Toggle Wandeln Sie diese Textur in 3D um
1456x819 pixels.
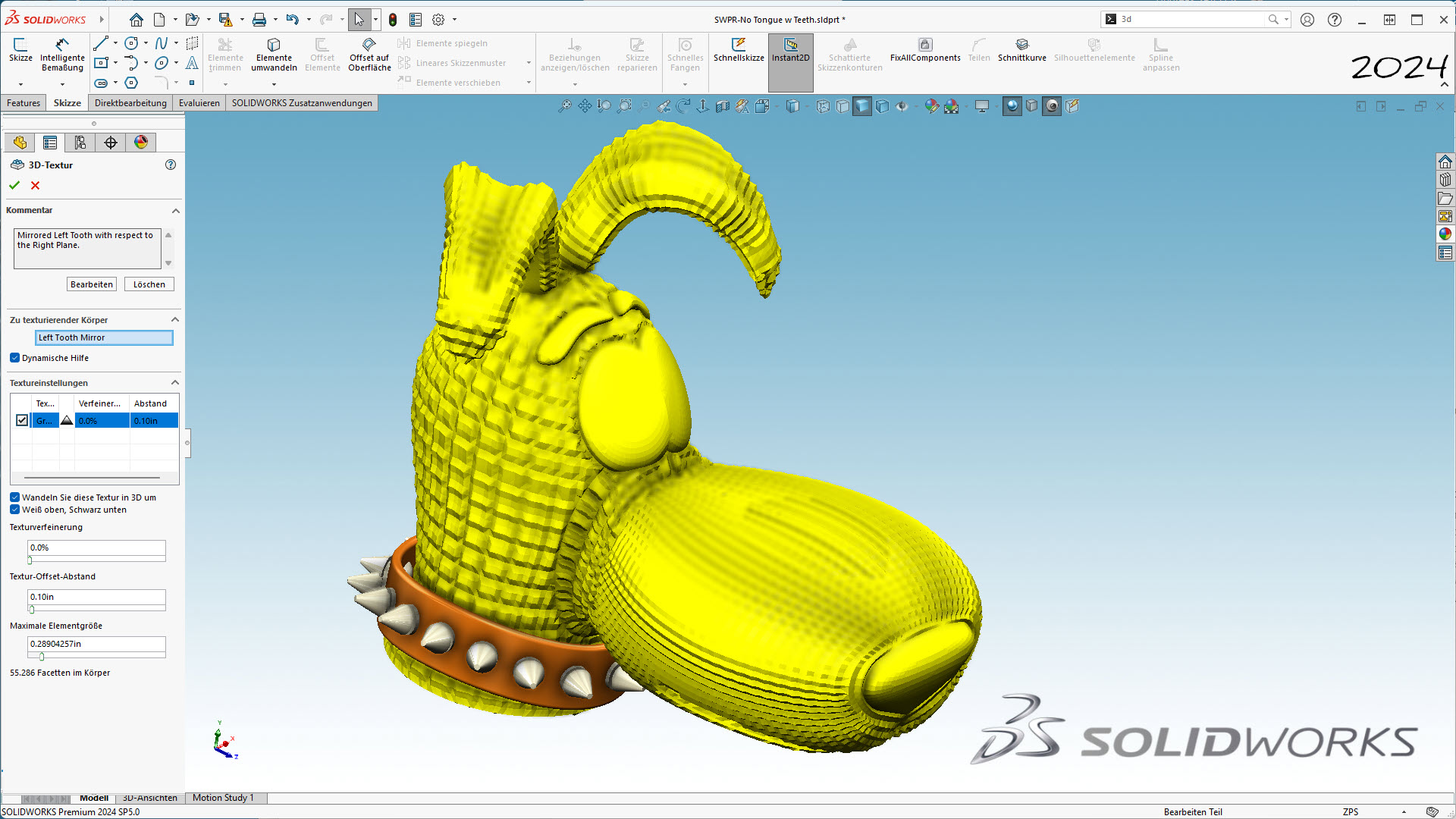pyautogui.click(x=15, y=497)
